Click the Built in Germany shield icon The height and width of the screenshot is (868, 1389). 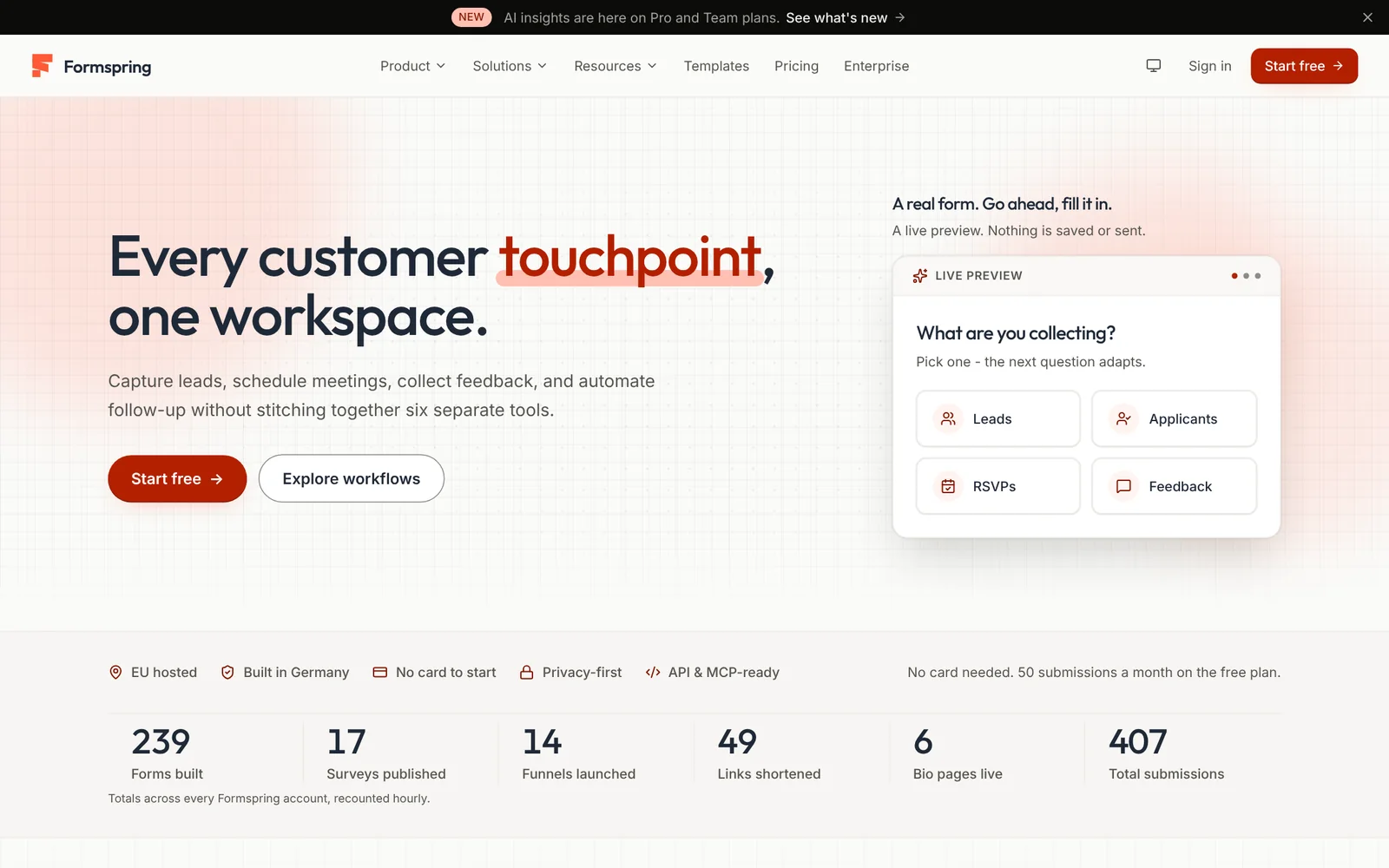coord(227,673)
